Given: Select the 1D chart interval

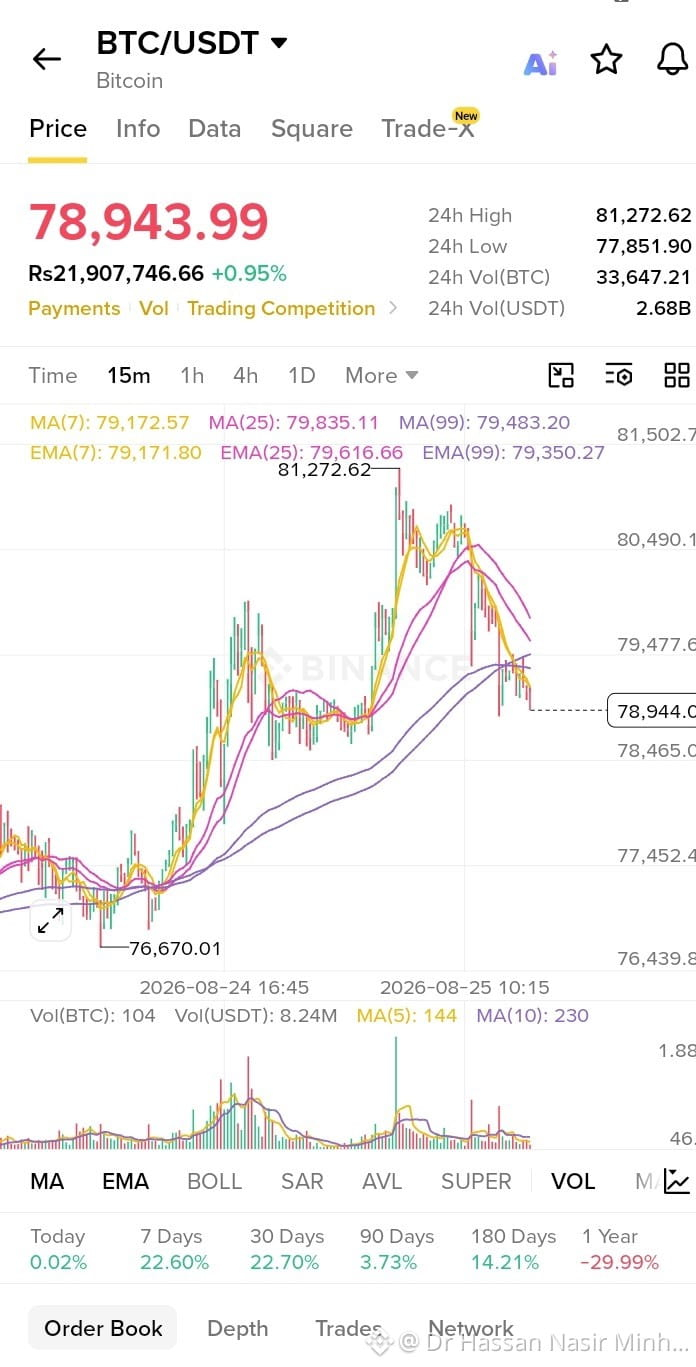Looking at the screenshot, I should tap(302, 375).
